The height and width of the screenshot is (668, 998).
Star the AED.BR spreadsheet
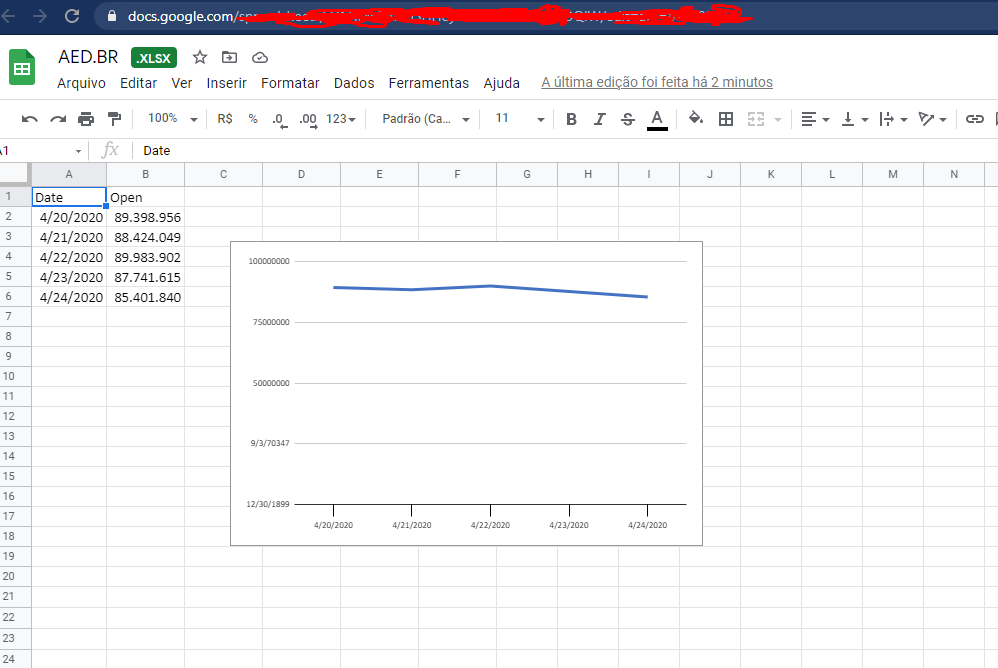pyautogui.click(x=199, y=58)
